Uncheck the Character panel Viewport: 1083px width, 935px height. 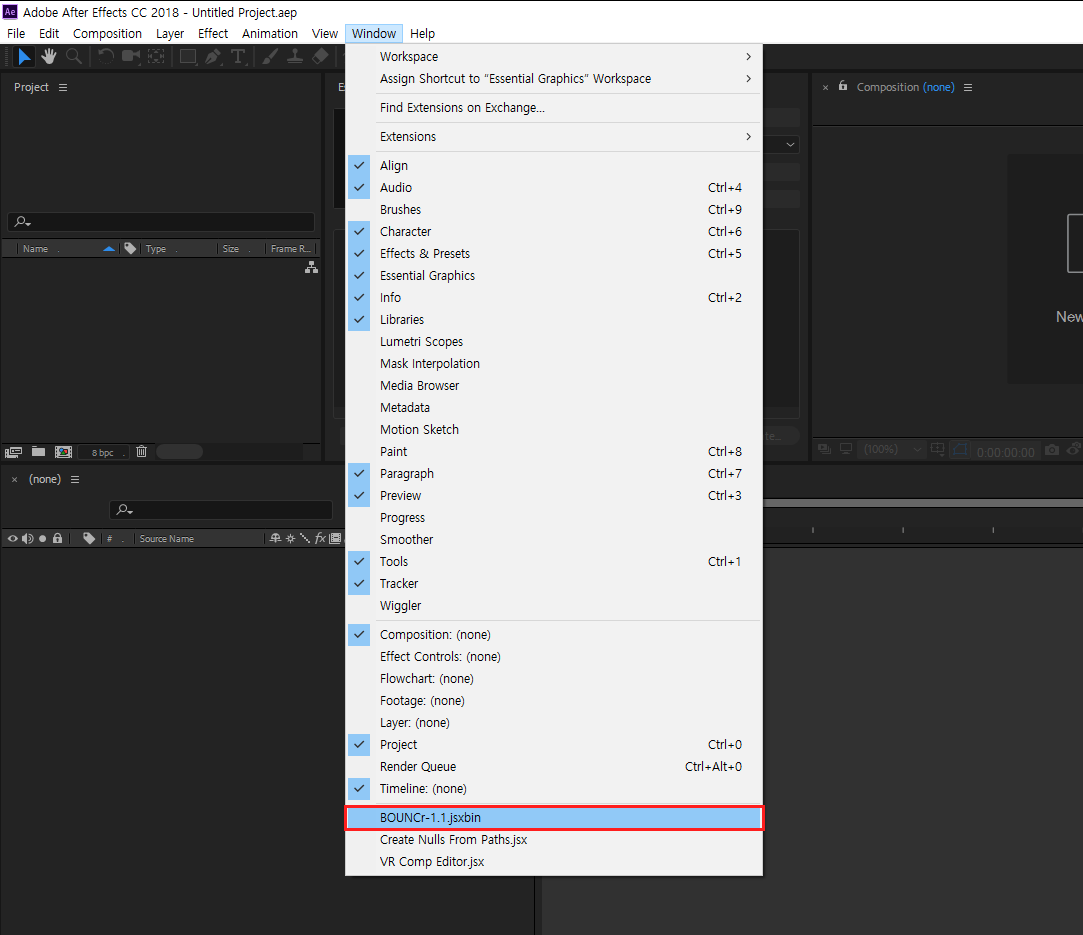click(554, 232)
